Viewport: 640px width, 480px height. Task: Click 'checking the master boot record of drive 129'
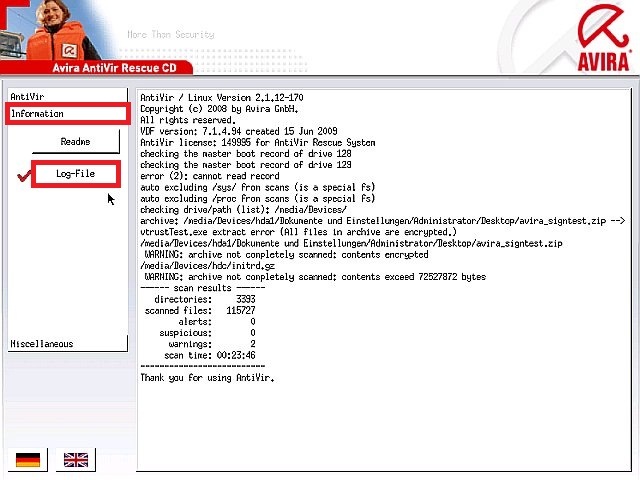tap(246, 165)
